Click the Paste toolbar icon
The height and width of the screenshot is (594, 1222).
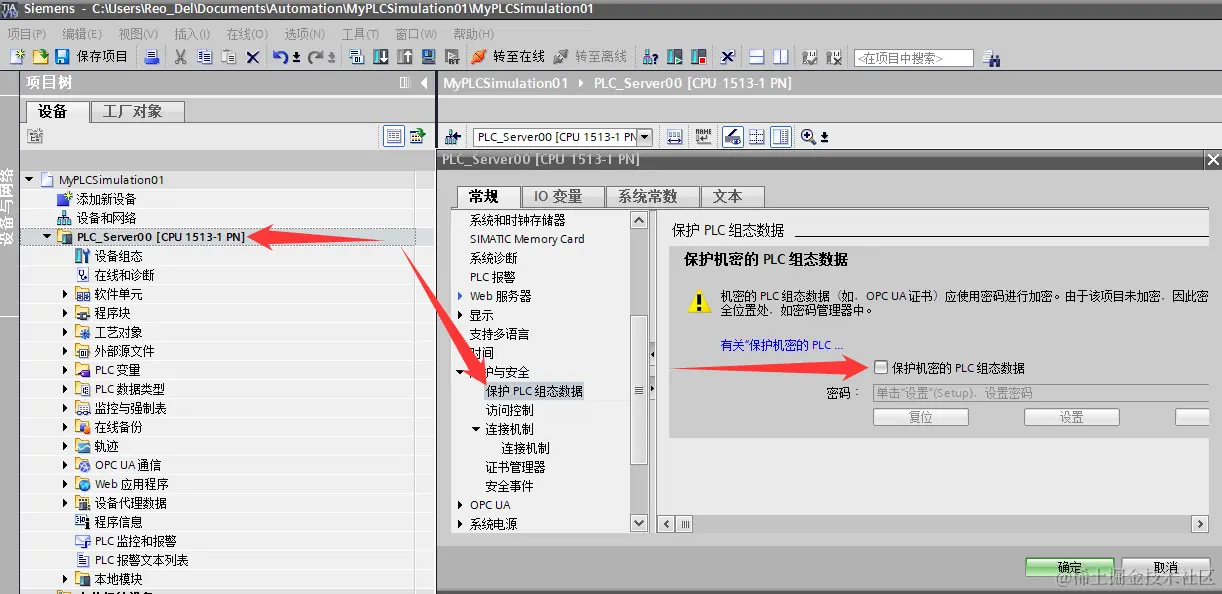tap(228, 57)
